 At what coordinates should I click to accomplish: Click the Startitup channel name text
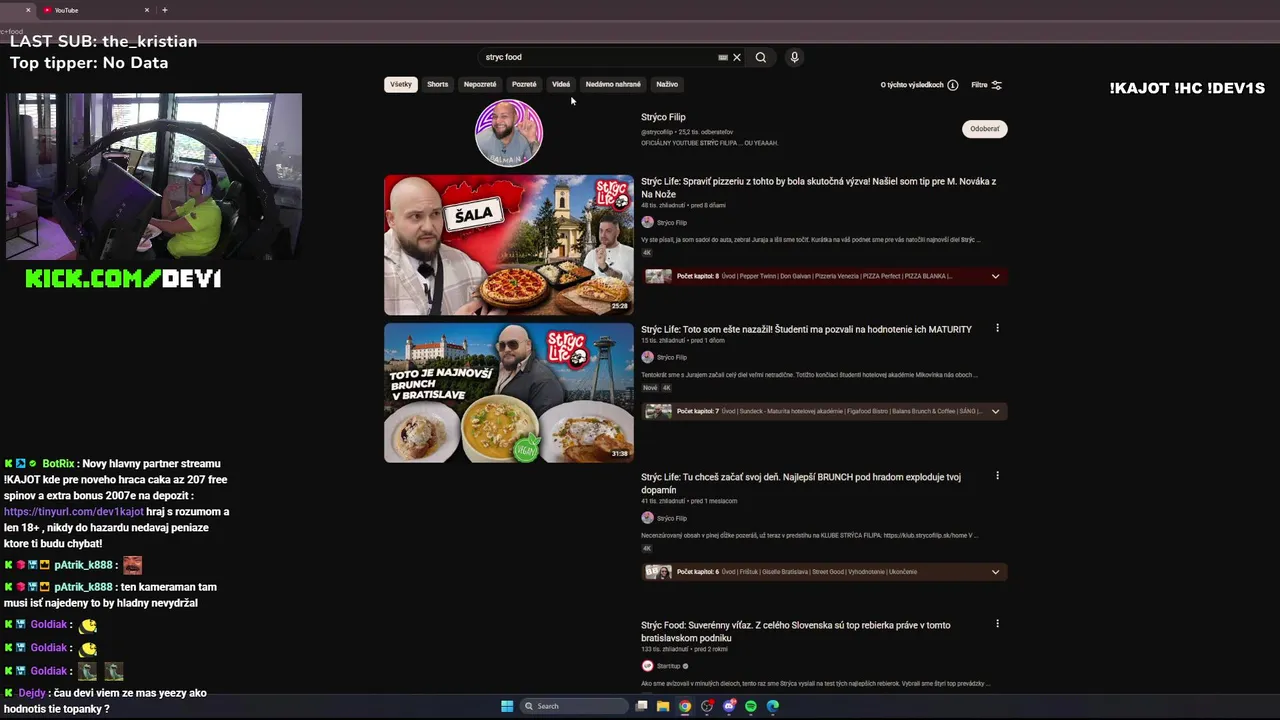coord(668,666)
